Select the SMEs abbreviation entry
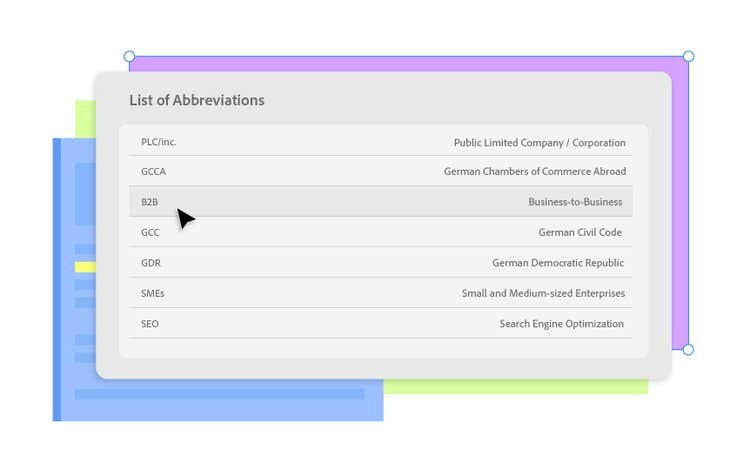750x470 pixels. (153, 293)
